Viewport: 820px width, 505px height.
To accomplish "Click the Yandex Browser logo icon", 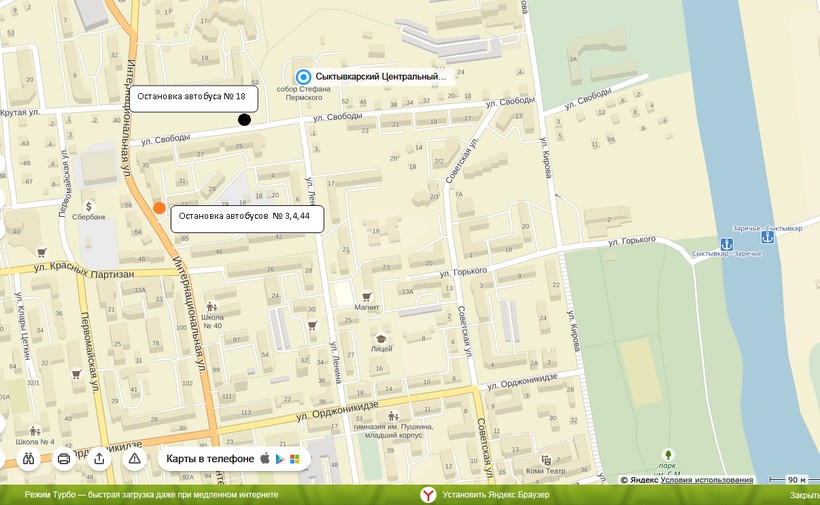I will click(x=427, y=495).
